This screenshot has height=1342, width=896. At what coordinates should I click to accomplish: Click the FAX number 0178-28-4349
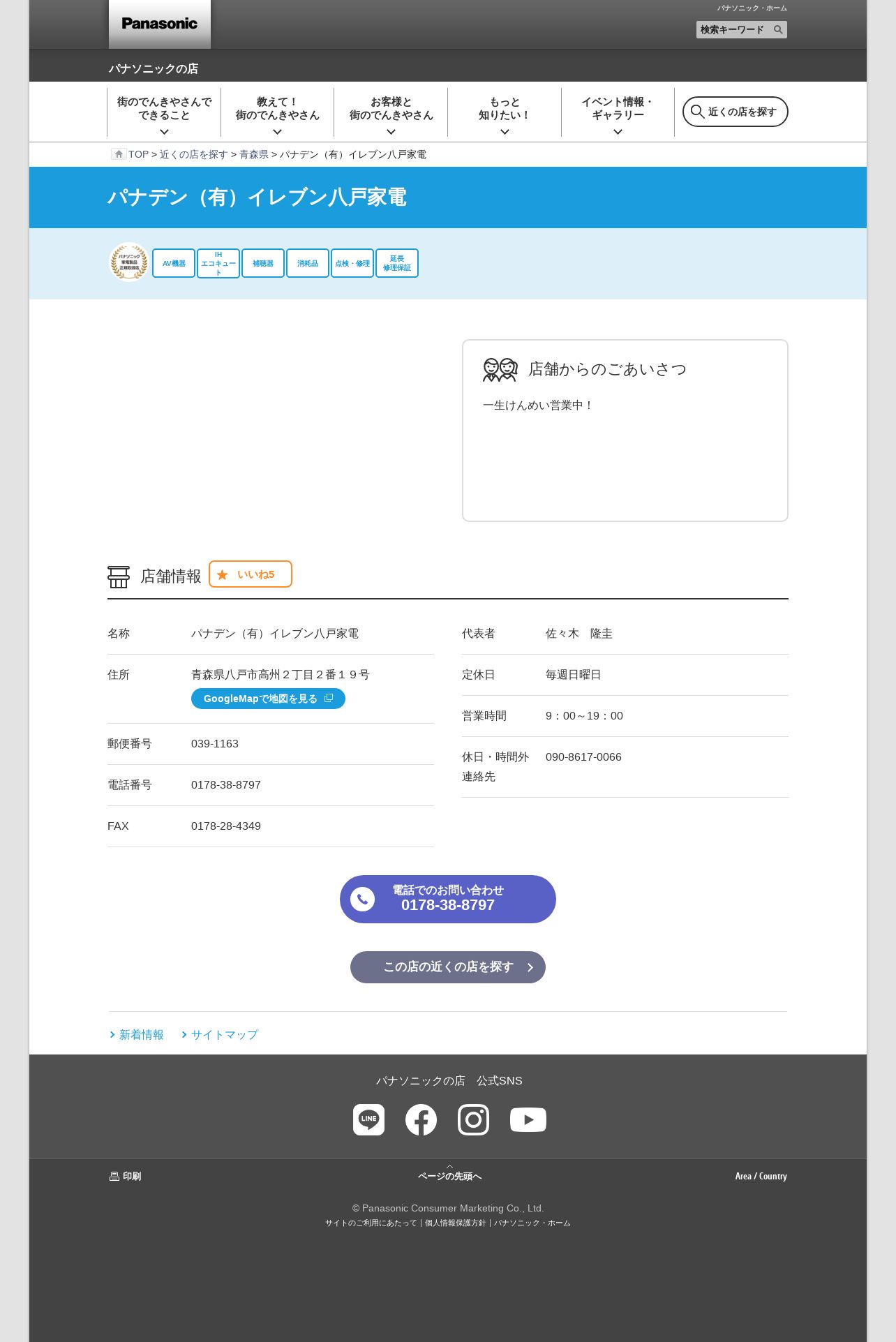click(x=226, y=826)
